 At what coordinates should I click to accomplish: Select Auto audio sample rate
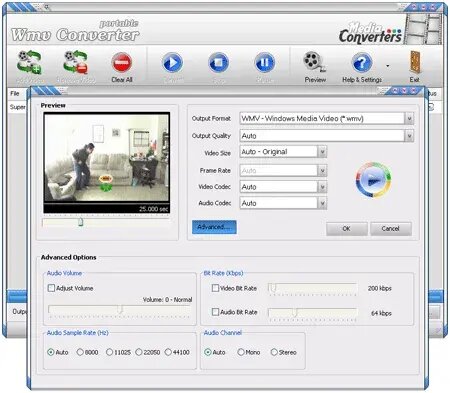(51, 352)
